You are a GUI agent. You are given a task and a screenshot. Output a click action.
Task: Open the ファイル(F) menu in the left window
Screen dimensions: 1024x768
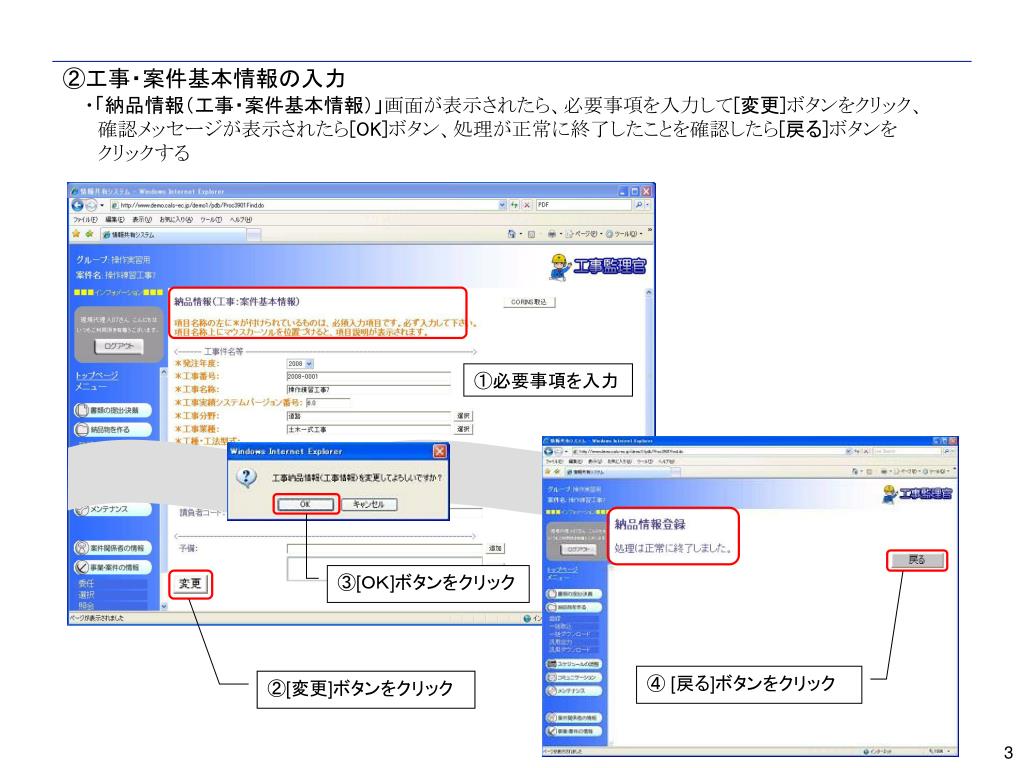click(84, 220)
